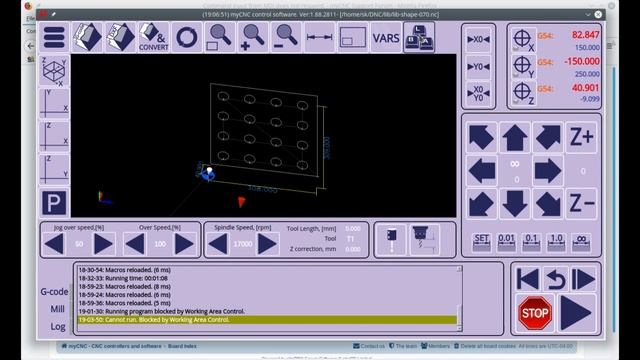
Task: Open the G-code tab
Action: pyautogui.click(x=54, y=292)
